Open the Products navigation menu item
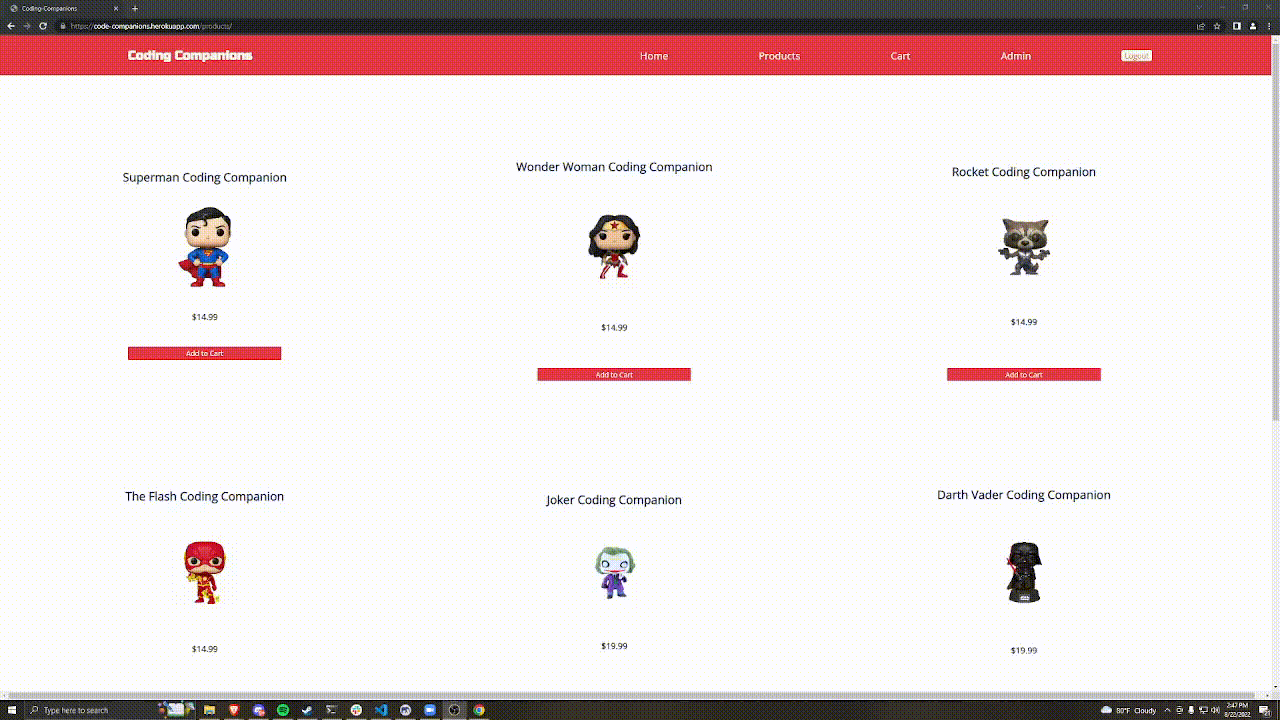 779,56
